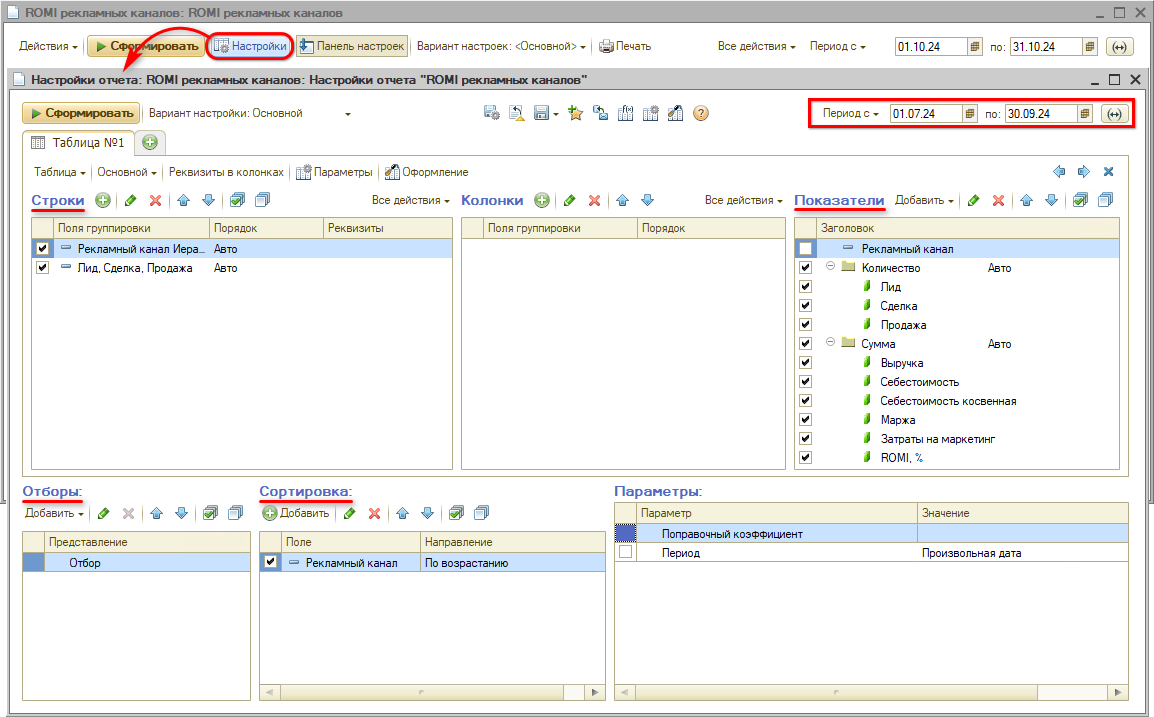1154x717 pixels.
Task: Open help with the question mark icon
Action: tap(701, 113)
